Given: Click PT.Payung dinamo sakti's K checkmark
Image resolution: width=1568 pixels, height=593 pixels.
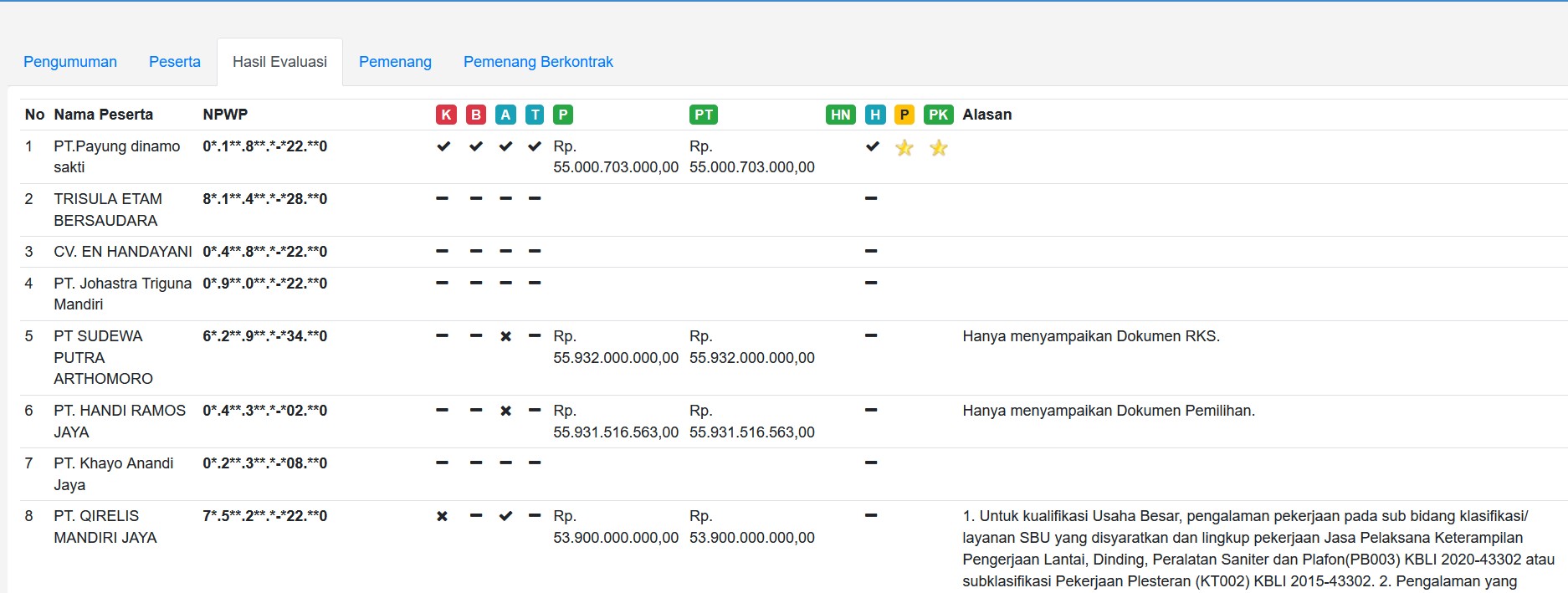Looking at the screenshot, I should point(443,146).
